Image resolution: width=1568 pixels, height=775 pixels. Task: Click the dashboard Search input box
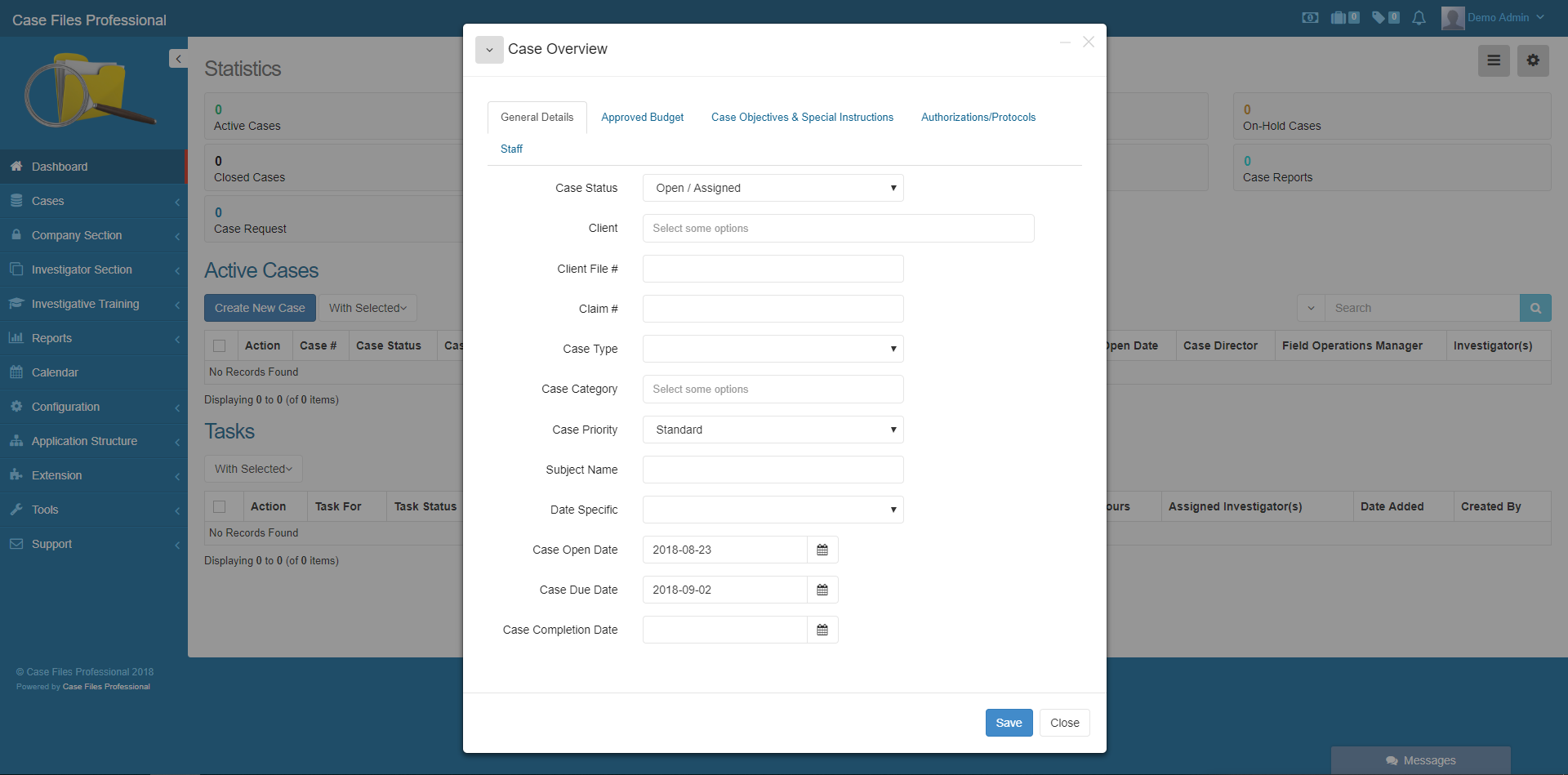(1422, 308)
